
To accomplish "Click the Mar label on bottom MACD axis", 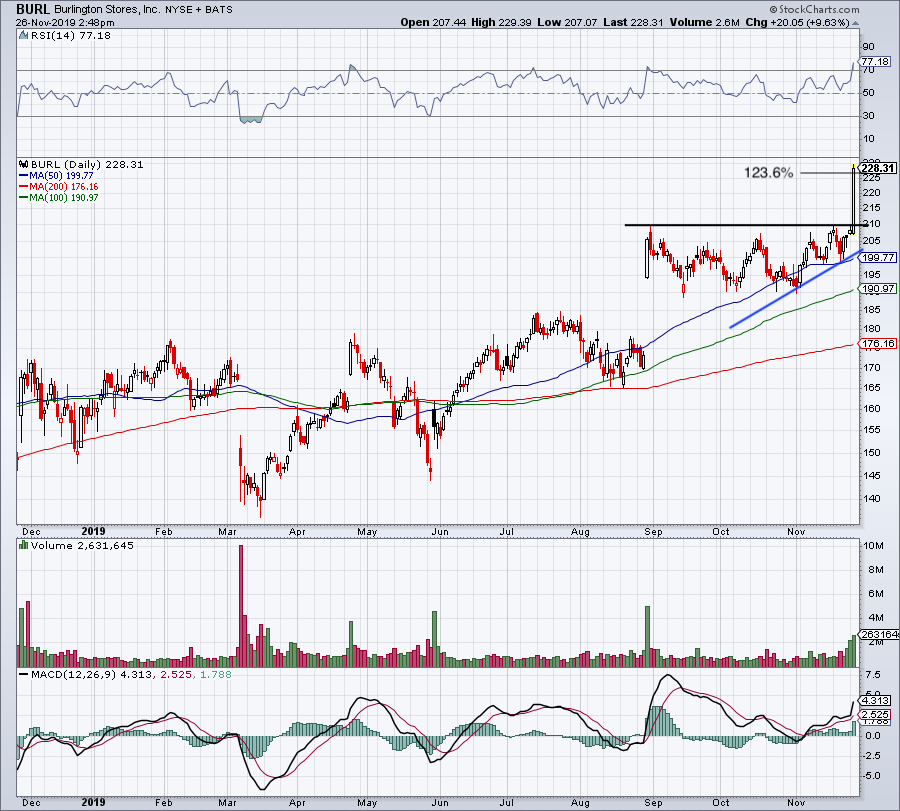I will point(227,802).
